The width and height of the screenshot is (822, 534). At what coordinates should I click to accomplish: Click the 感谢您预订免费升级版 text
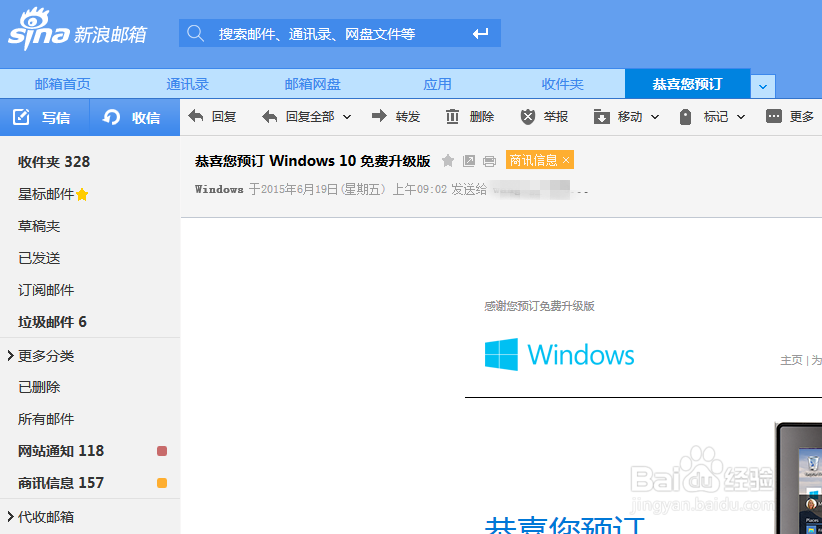(539, 306)
